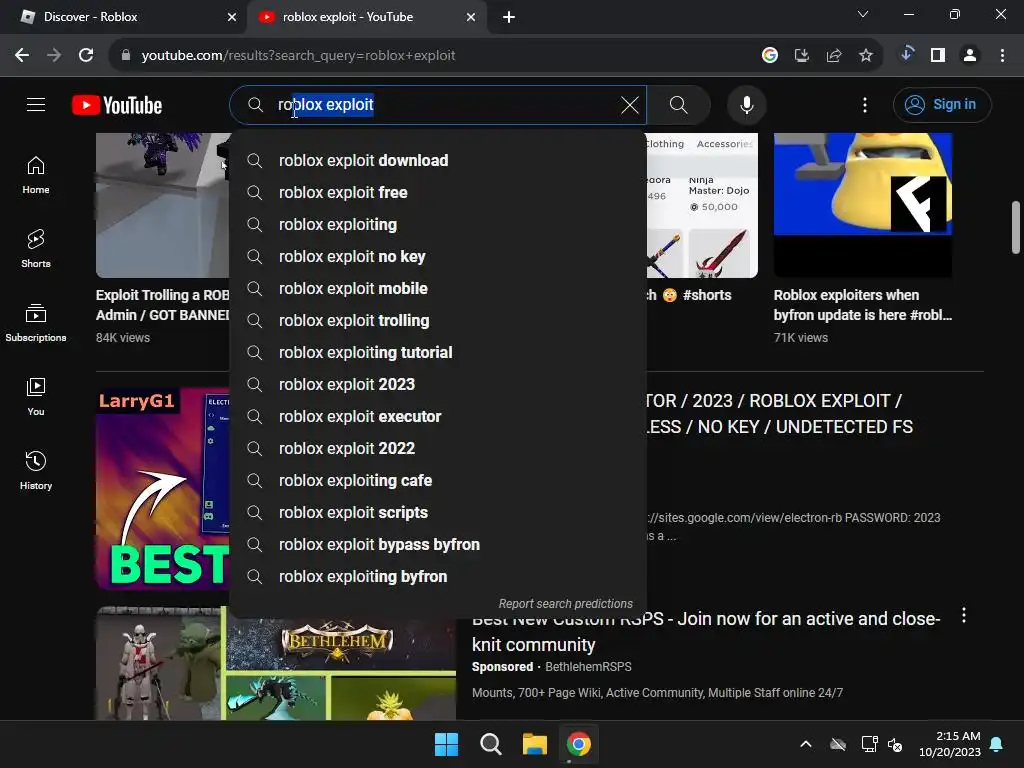
Task: Pick suggestion 'roblox exploit scripts'
Action: point(438,513)
